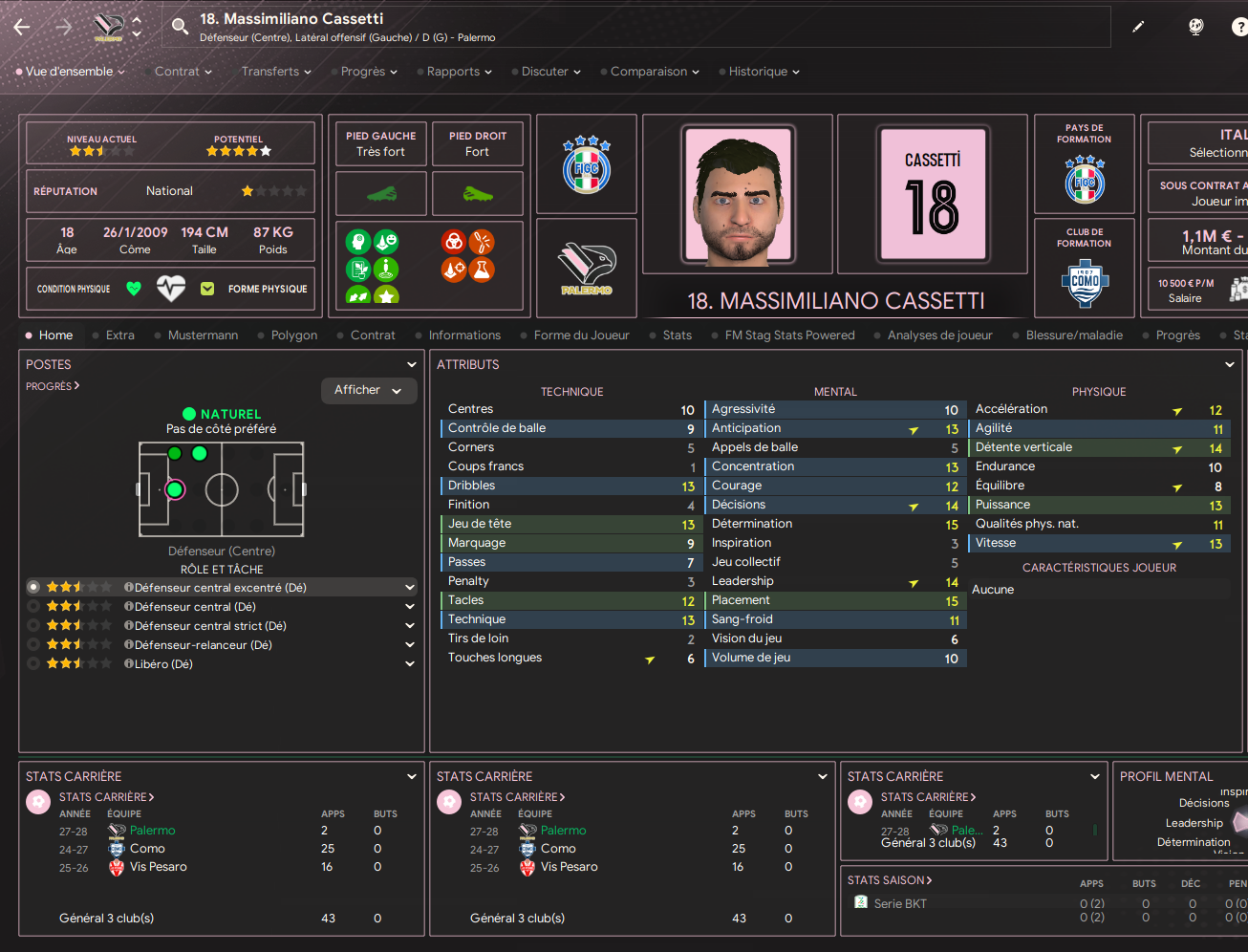Click the potential star rating
The image size is (1248, 952).
coord(239,151)
